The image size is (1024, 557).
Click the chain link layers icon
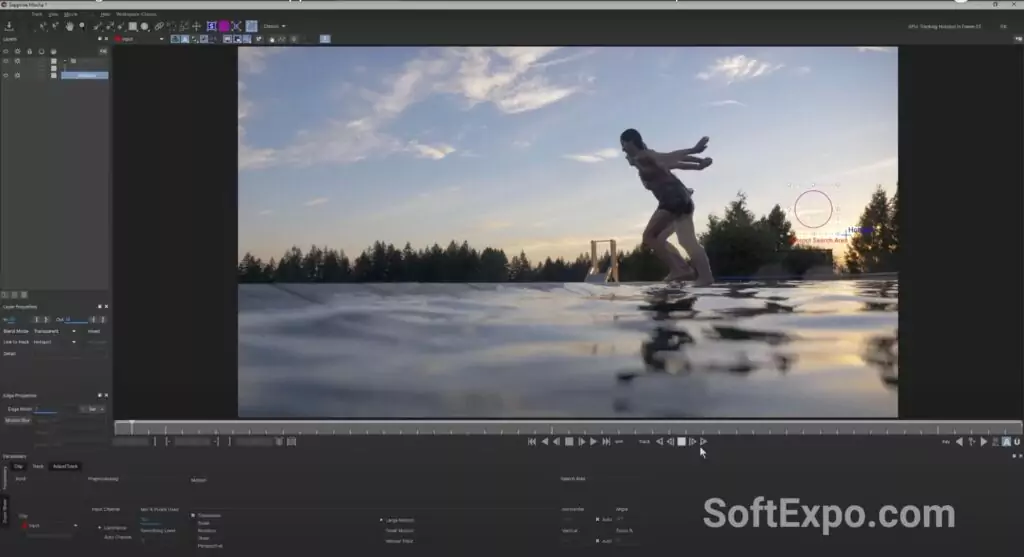click(159, 26)
